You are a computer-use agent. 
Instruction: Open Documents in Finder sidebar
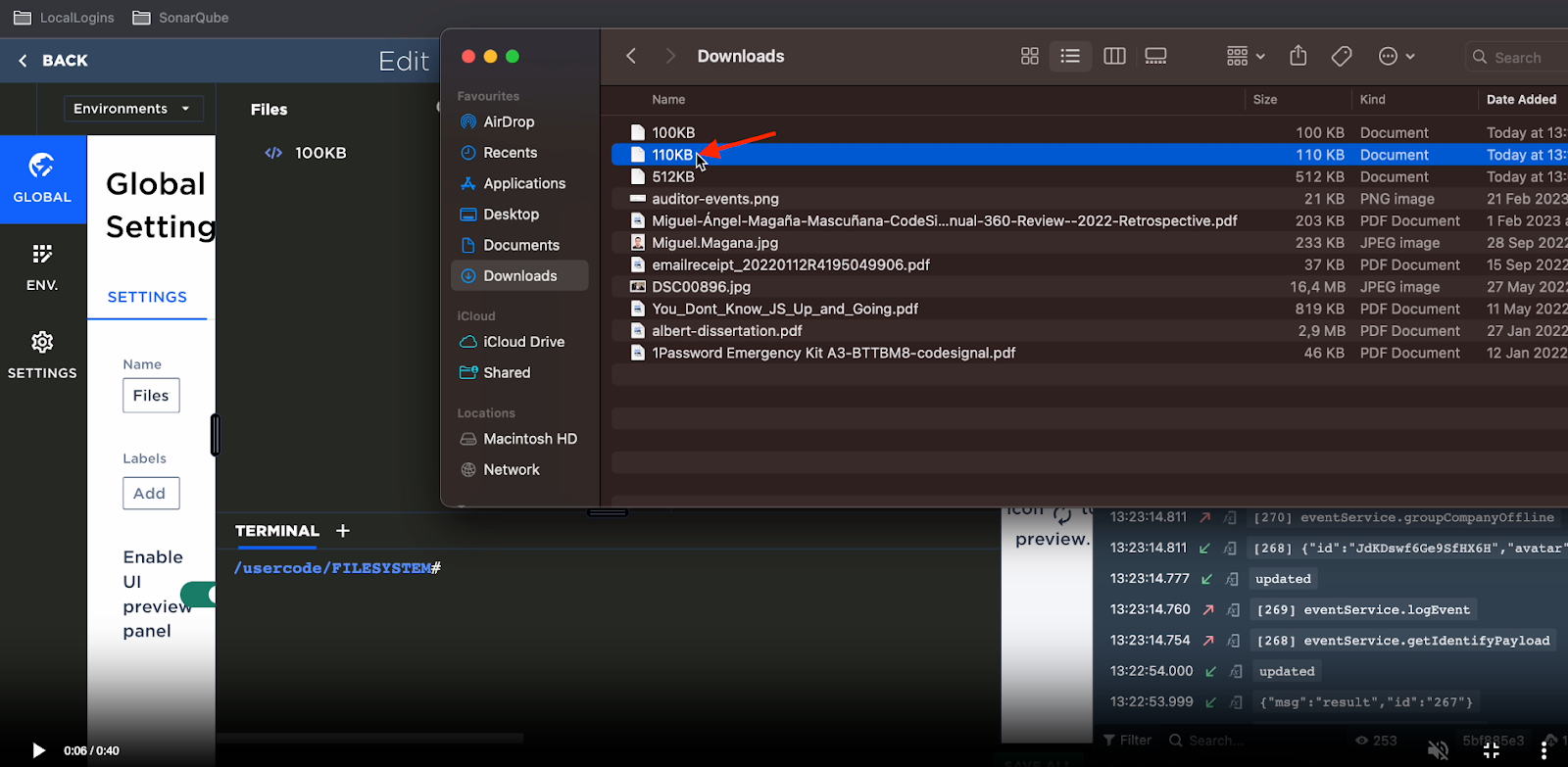[519, 245]
